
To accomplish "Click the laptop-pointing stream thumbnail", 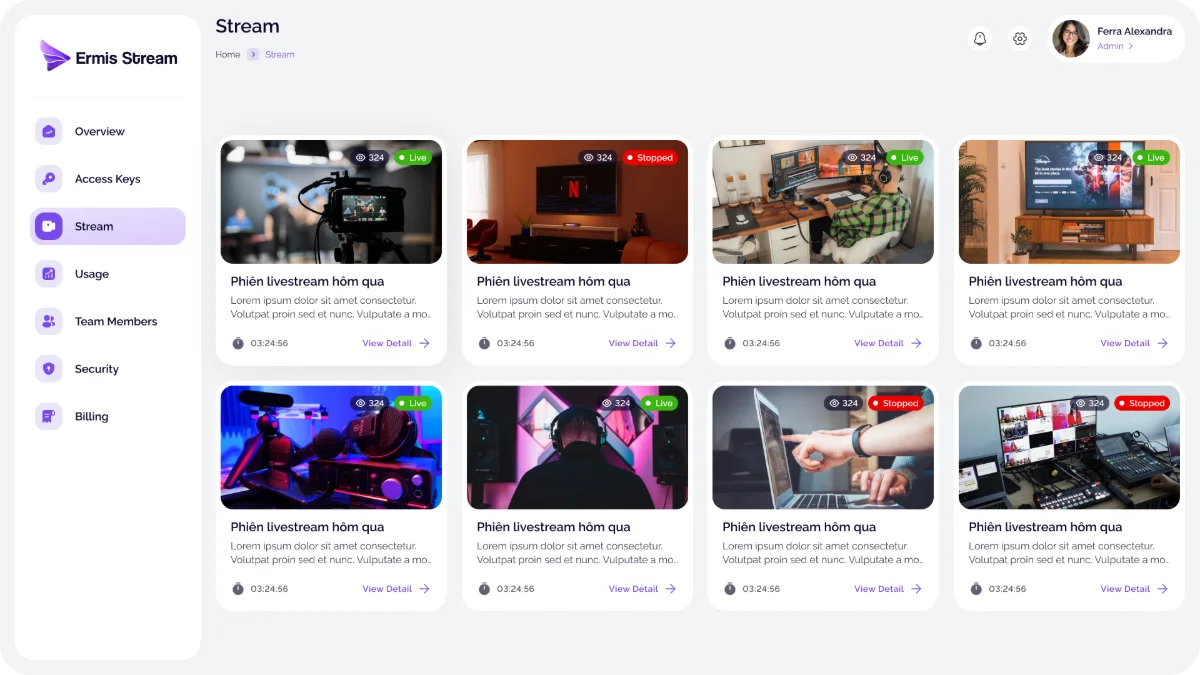I will (x=822, y=447).
